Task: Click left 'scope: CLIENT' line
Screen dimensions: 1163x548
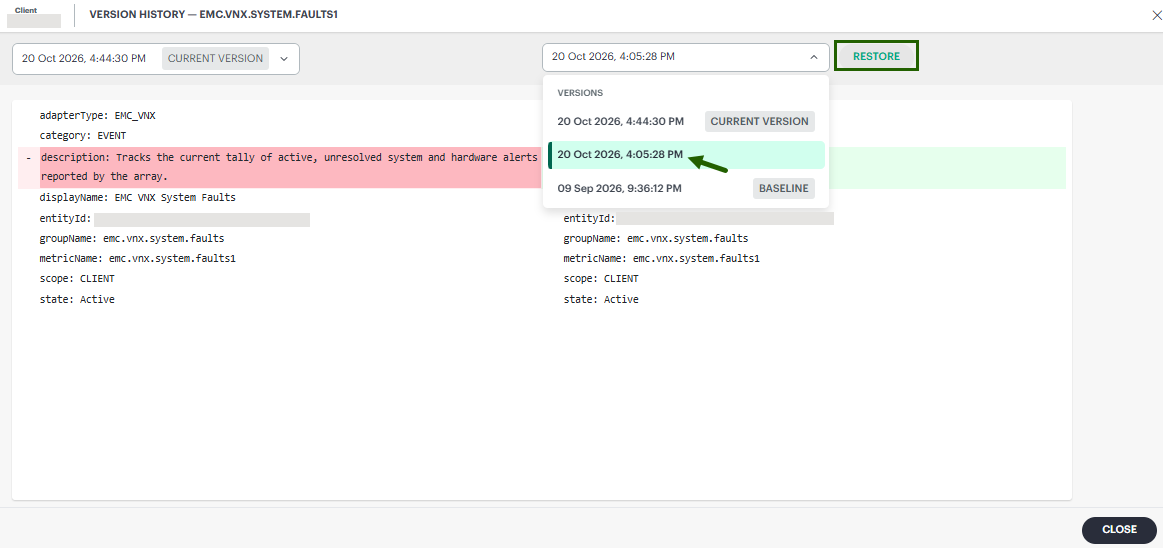Action: (77, 279)
